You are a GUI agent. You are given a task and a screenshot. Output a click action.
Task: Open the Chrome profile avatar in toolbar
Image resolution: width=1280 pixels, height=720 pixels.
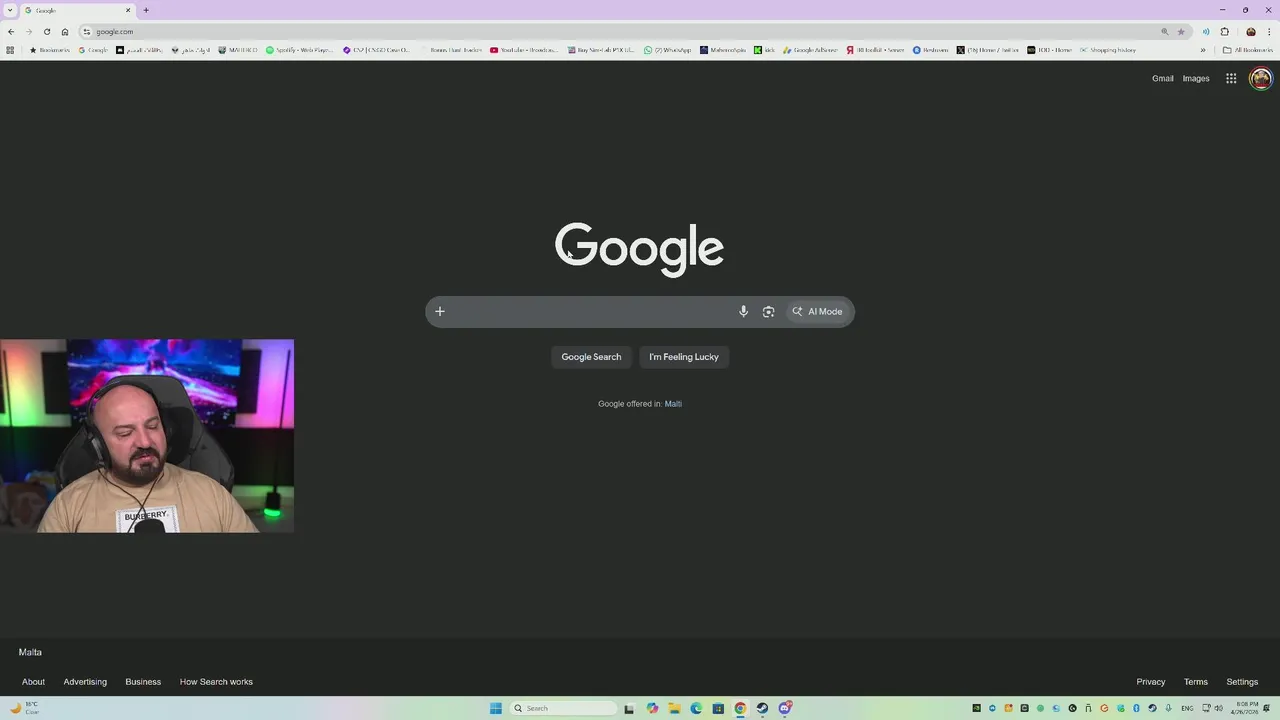click(1250, 31)
